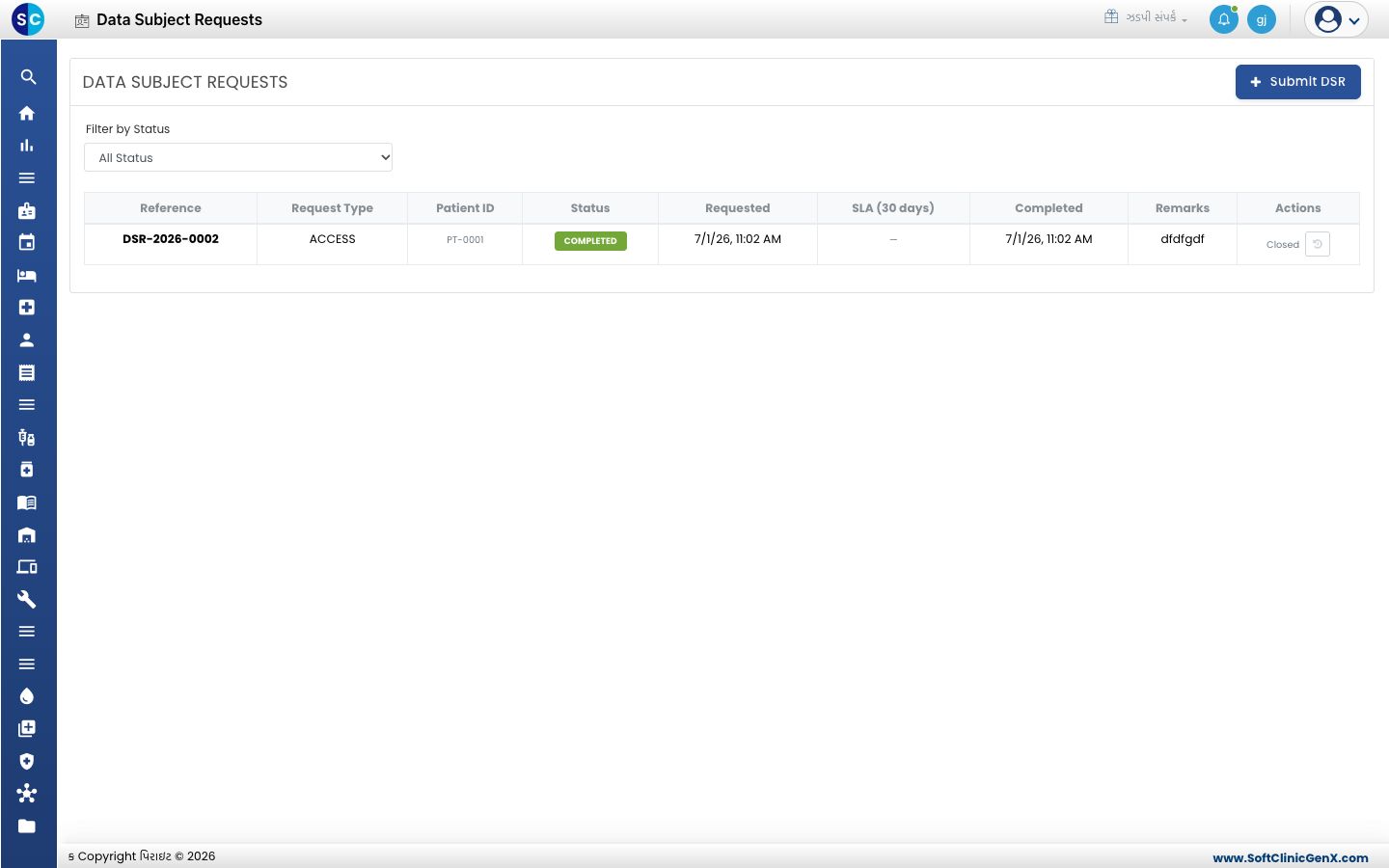Viewport: 1389px width, 868px height.
Task: Click the Reference column header
Action: 171,208
